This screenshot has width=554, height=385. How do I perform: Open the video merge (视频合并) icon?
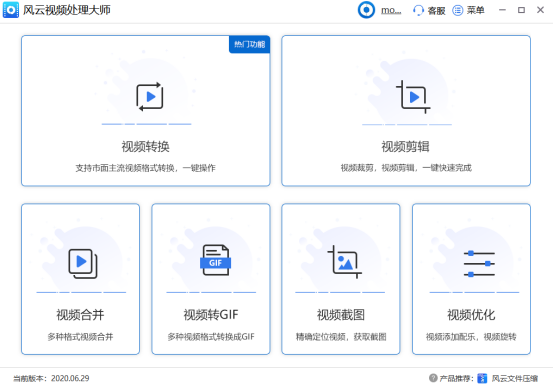click(83, 263)
